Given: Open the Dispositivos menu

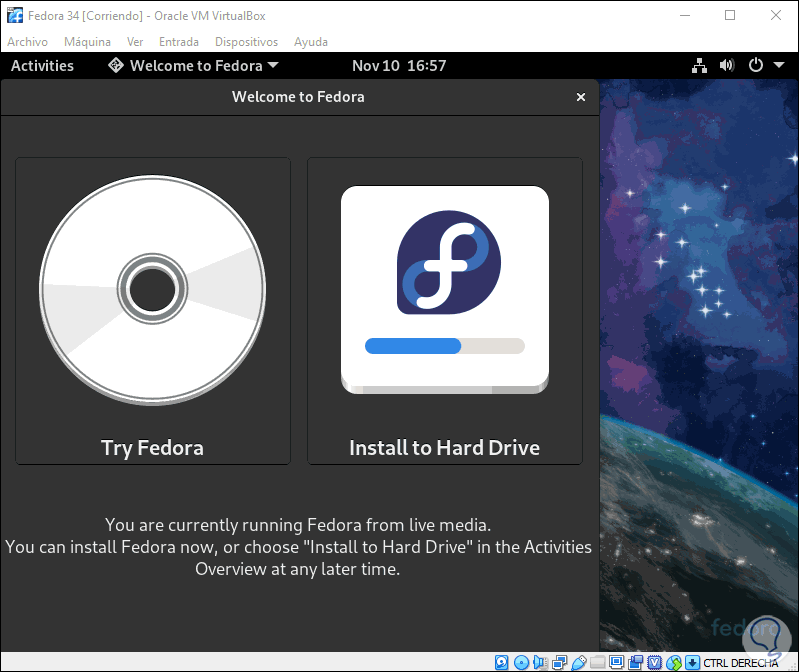Looking at the screenshot, I should click(x=247, y=42).
